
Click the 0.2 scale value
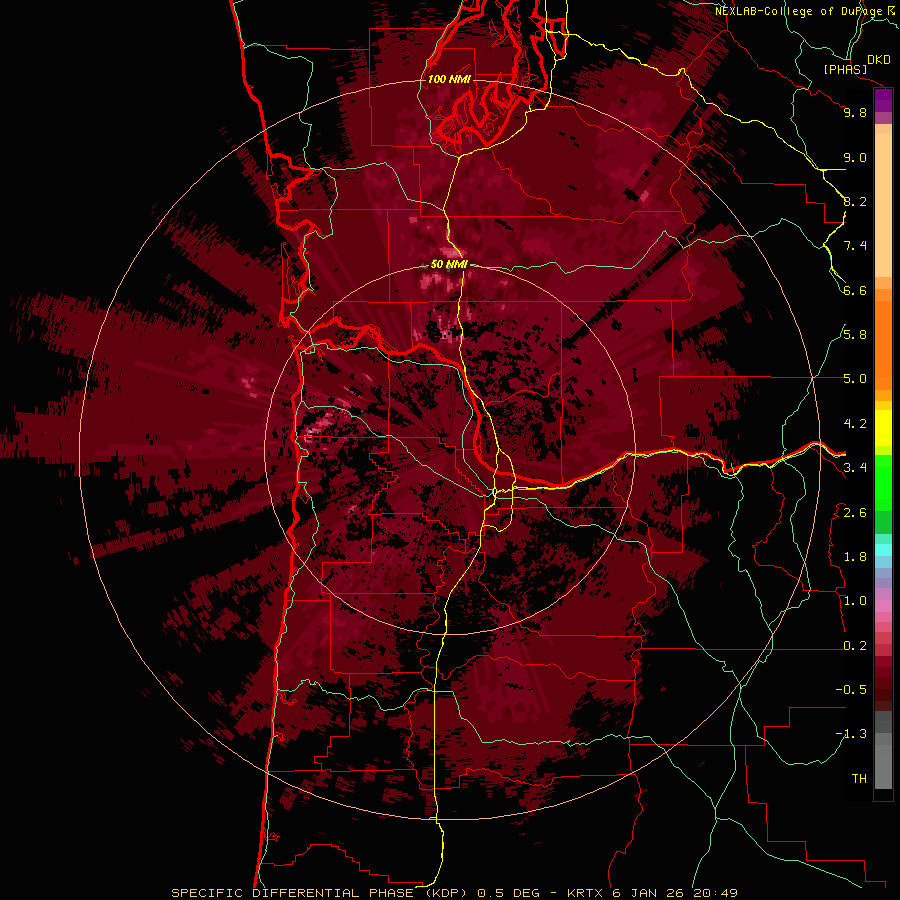coord(855,646)
